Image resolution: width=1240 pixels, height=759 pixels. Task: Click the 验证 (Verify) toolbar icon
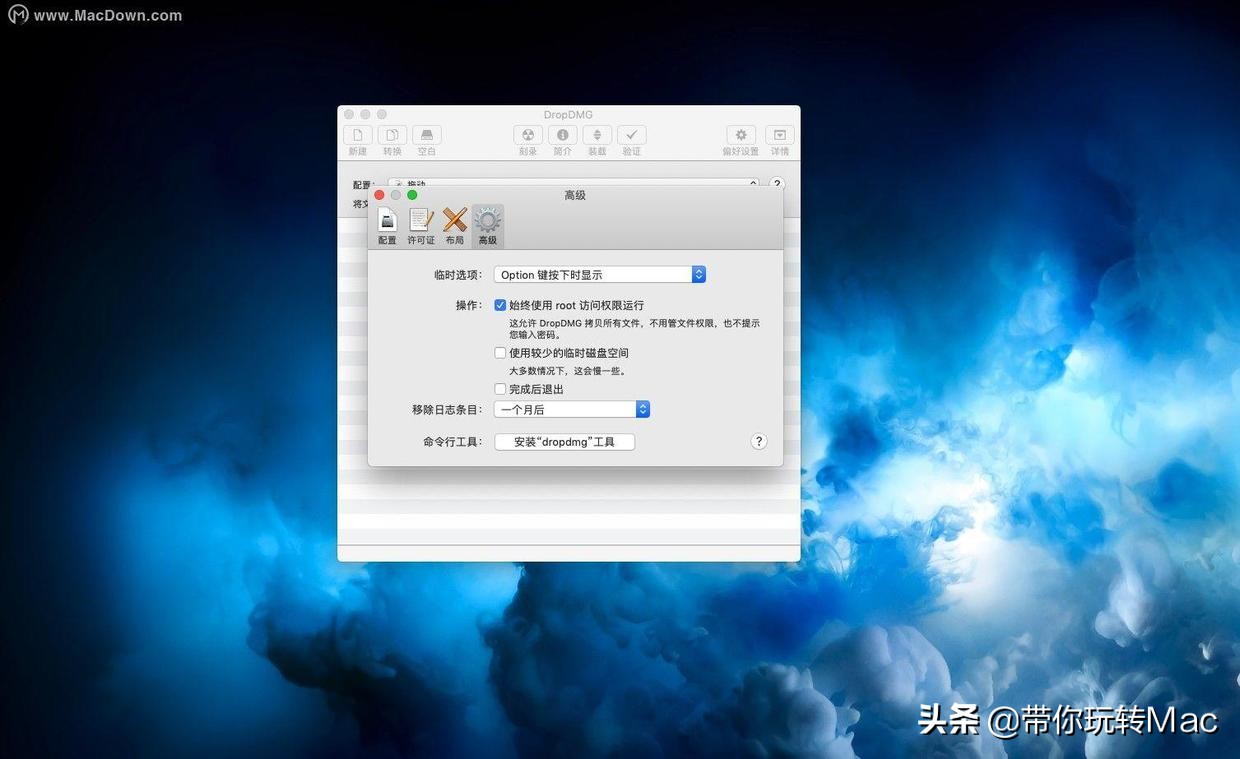click(631, 137)
